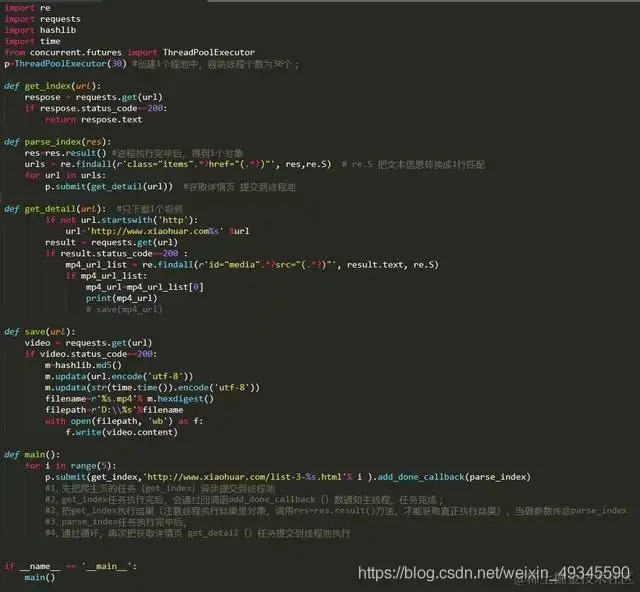Click the 'print(mp4_url)' statement
640x592 pixels.
pyautogui.click(x=122, y=298)
